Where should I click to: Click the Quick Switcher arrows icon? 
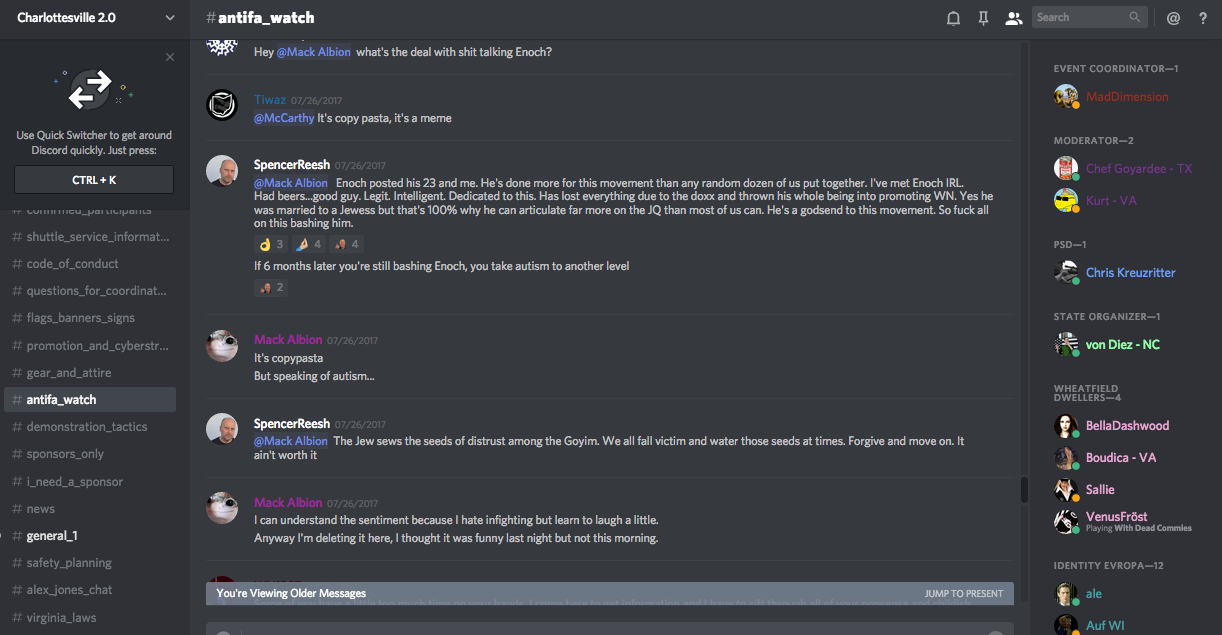click(x=91, y=90)
